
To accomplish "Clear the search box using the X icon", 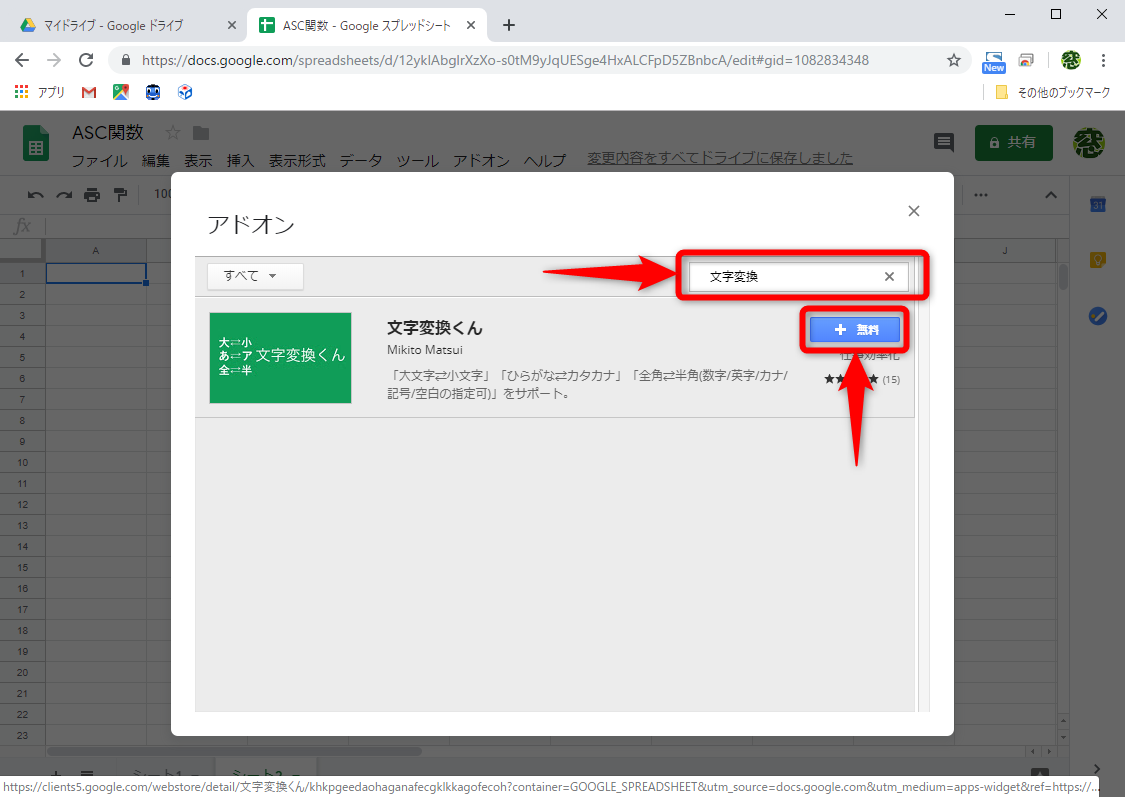I will tap(888, 276).
